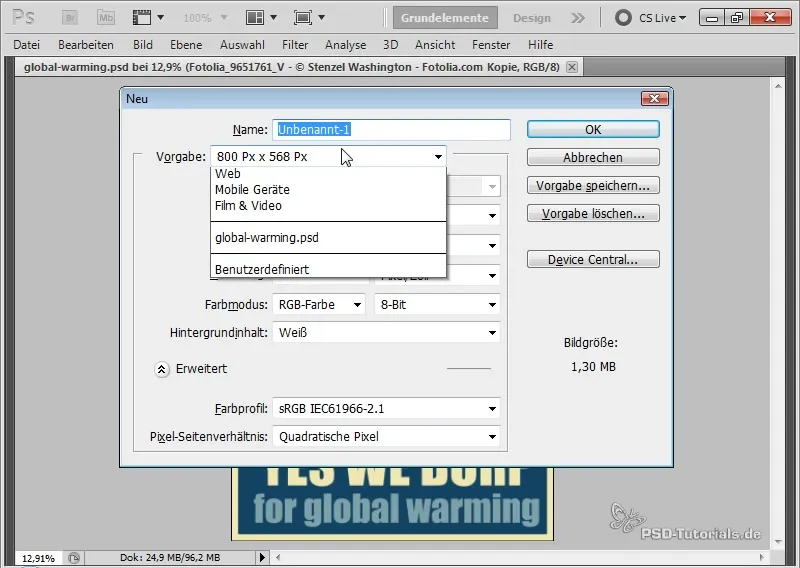Close the Neu dialog with red X
The width and height of the screenshot is (800, 568).
point(655,98)
